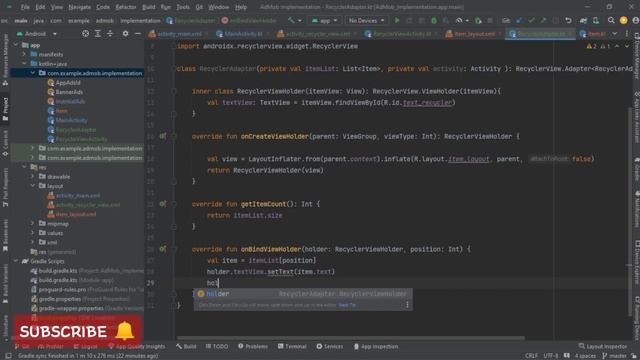640x360 pixels.
Task: Toggle the Structure sidebar button
Action: pyautogui.click(x=5, y=327)
